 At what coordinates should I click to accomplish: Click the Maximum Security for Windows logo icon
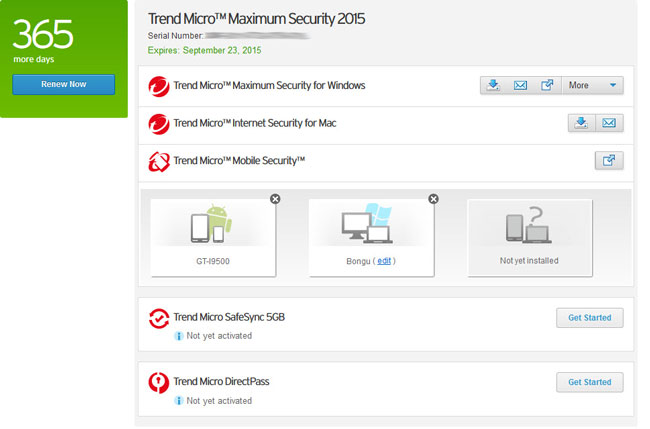[159, 86]
